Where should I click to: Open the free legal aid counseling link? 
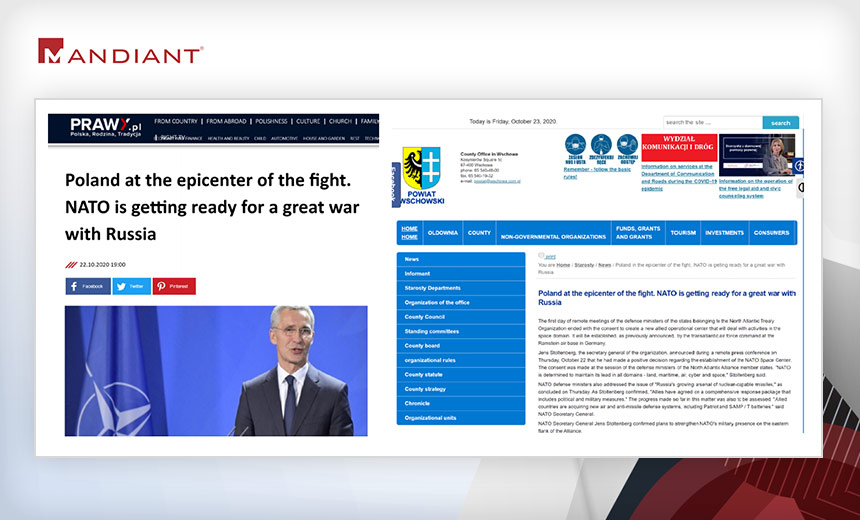[x=756, y=188]
